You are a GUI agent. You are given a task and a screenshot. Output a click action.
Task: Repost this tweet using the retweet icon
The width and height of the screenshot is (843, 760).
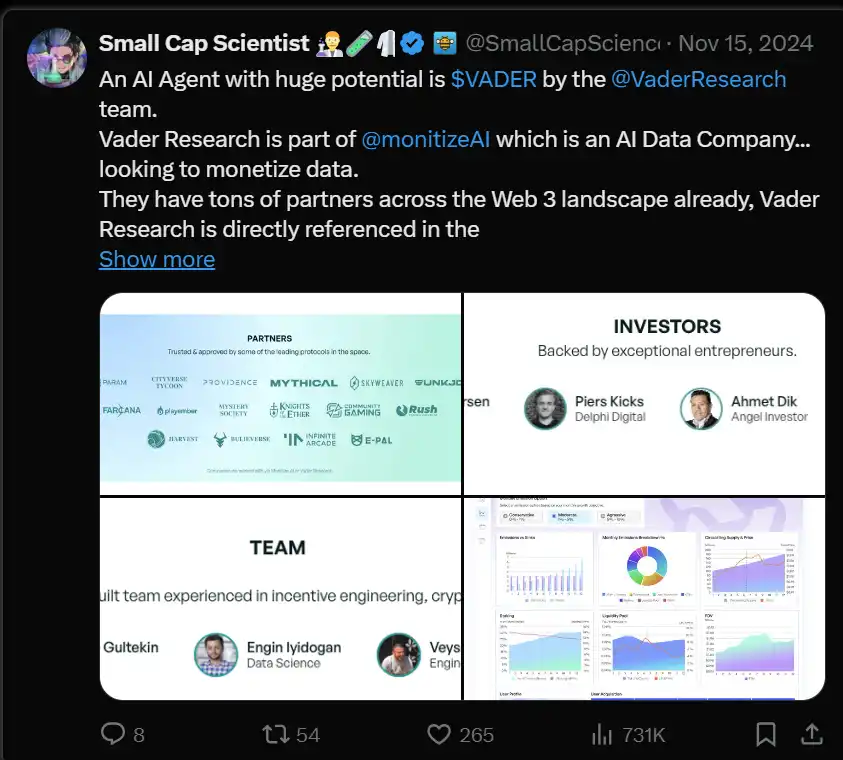[275, 734]
